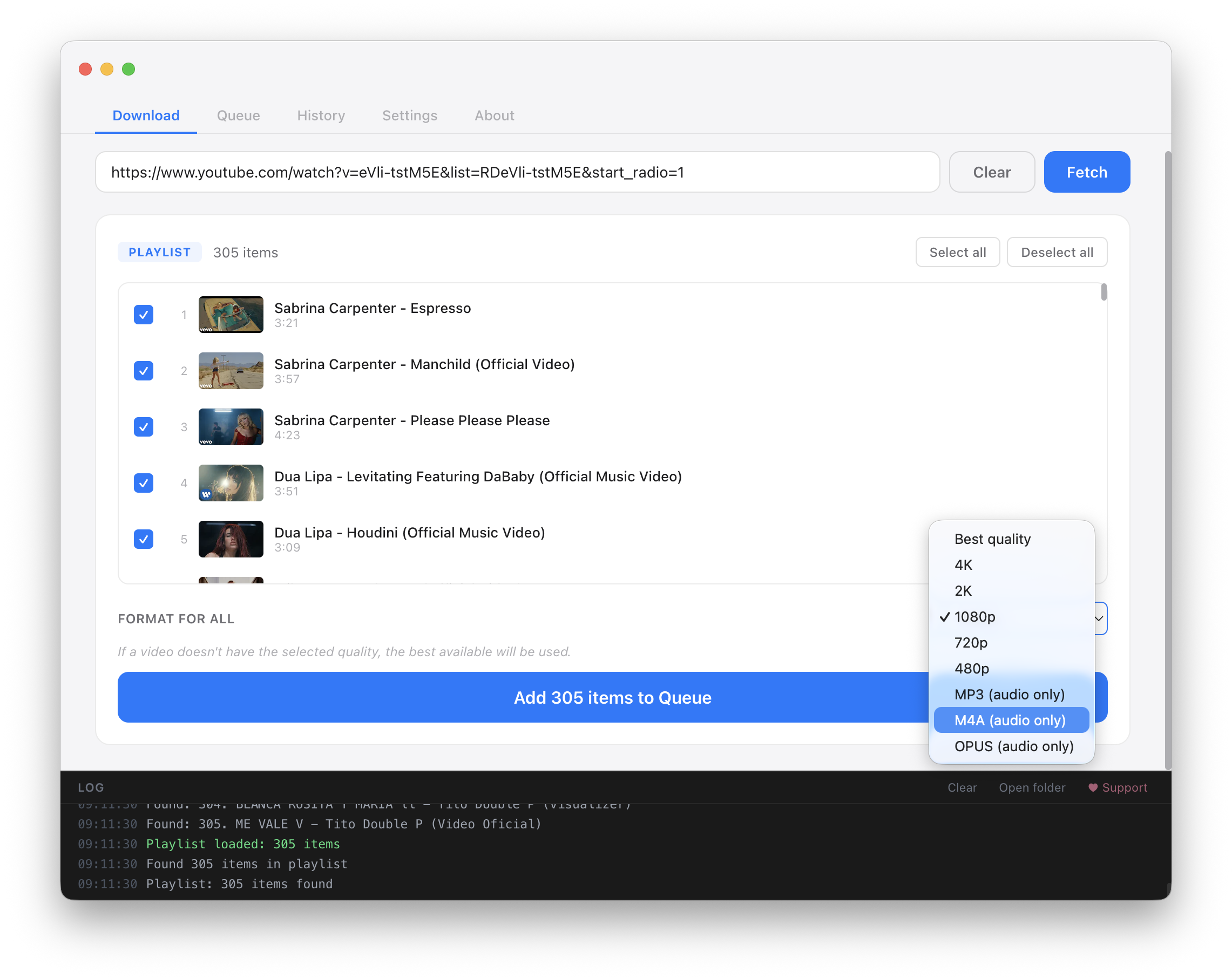Click the blue Fetch button
Screen dimensions: 1232x980
[x=1087, y=172]
